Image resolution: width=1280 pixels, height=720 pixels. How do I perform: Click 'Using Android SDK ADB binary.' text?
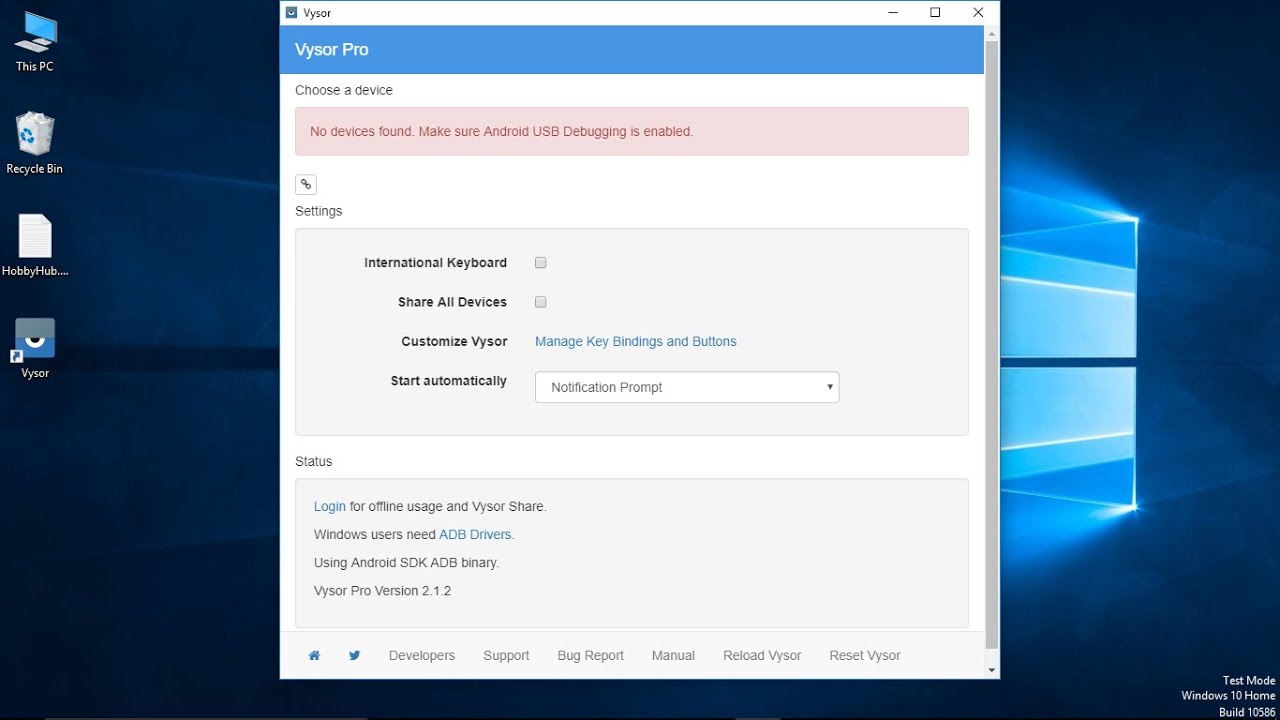tap(406, 563)
